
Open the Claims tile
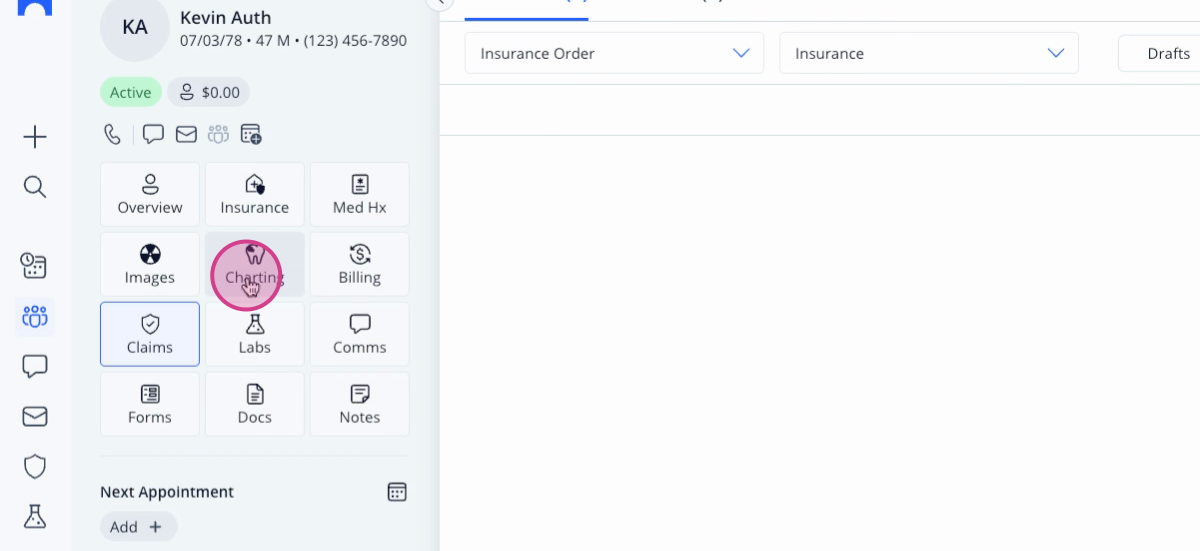coord(150,335)
